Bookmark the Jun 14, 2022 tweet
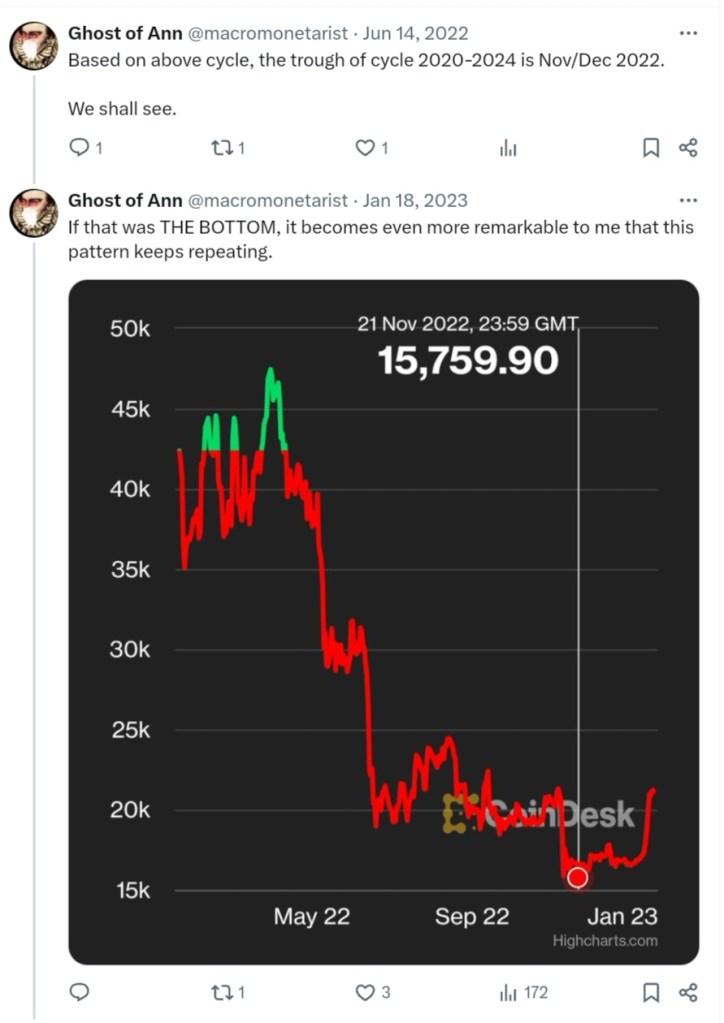Screen dimensions: 724x1023 click(x=650, y=148)
